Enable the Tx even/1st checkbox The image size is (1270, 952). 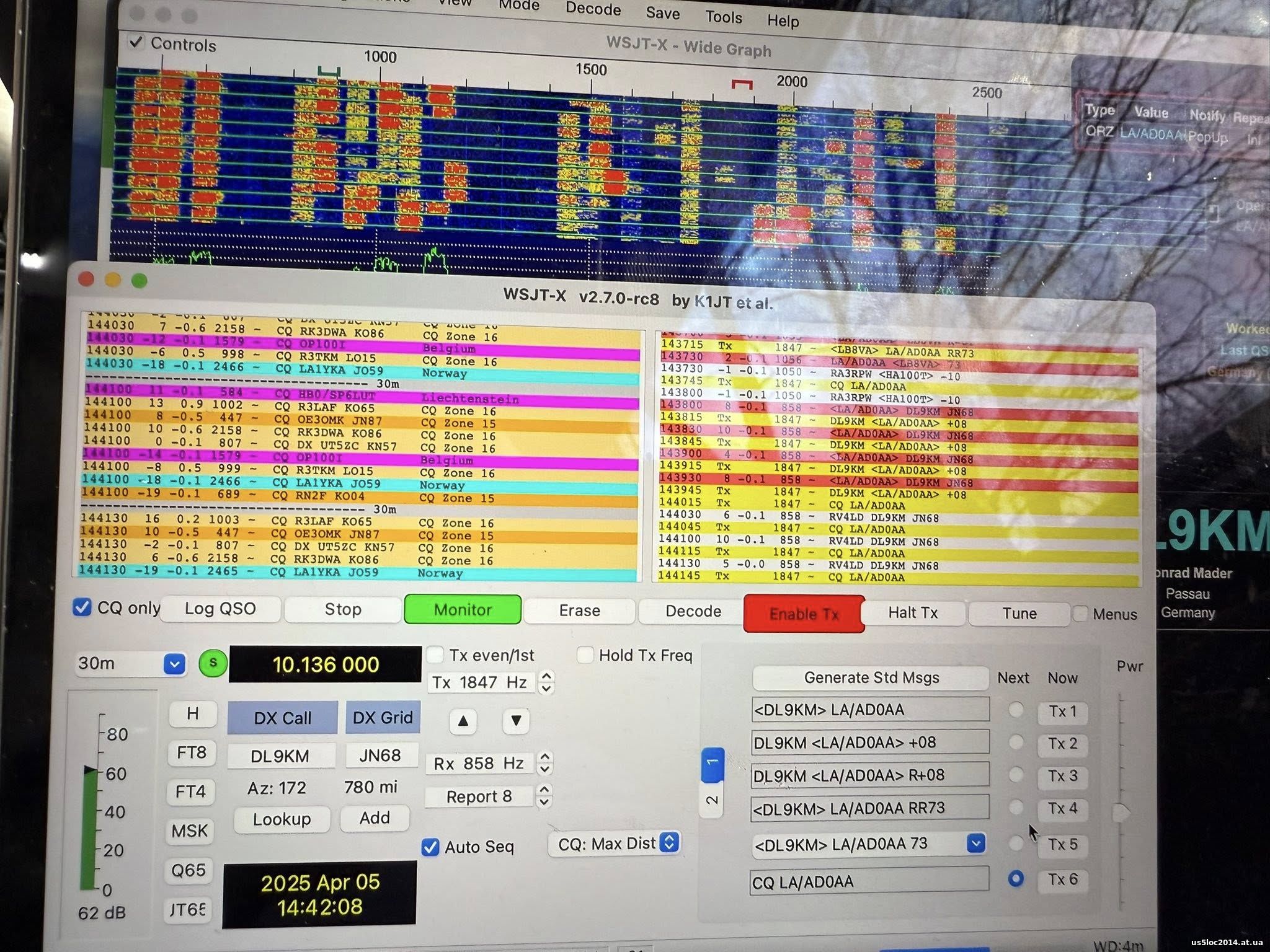click(436, 654)
